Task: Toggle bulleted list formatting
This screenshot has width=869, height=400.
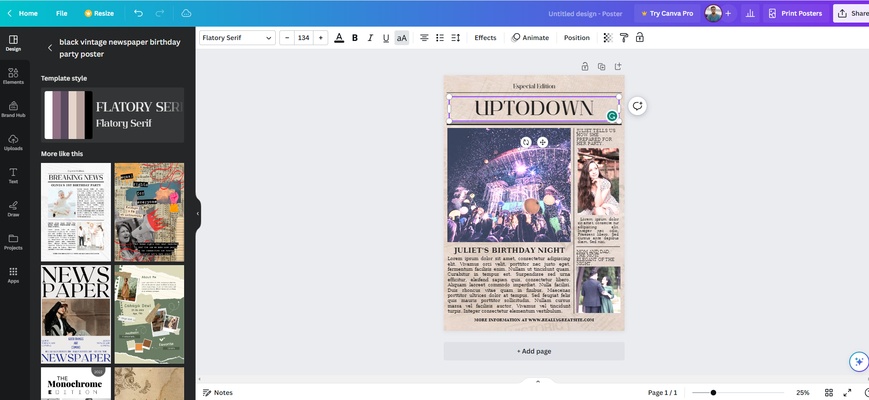Action: pos(439,38)
